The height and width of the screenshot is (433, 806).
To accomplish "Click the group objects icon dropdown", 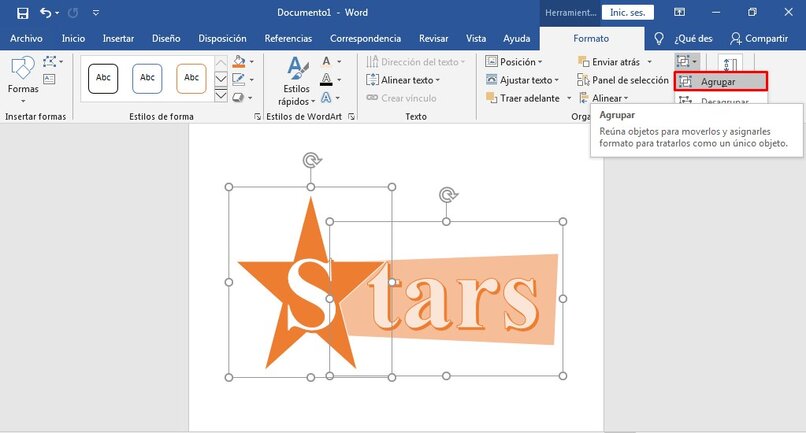I will [687, 62].
